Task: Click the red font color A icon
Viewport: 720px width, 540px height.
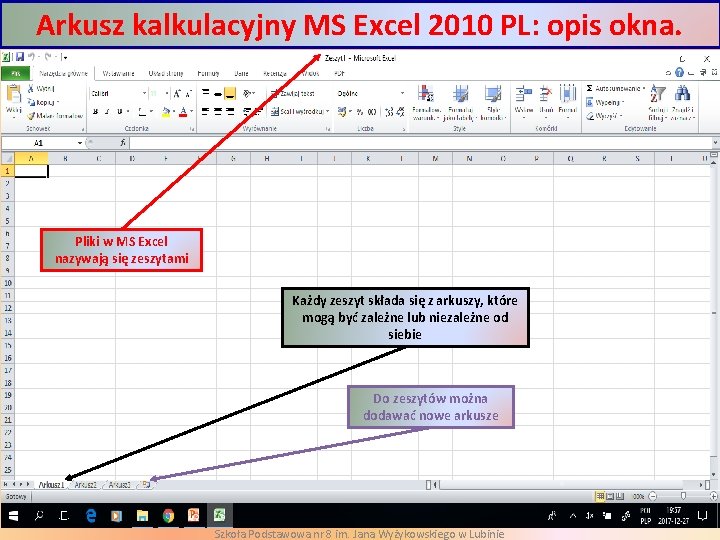Action: (x=183, y=111)
